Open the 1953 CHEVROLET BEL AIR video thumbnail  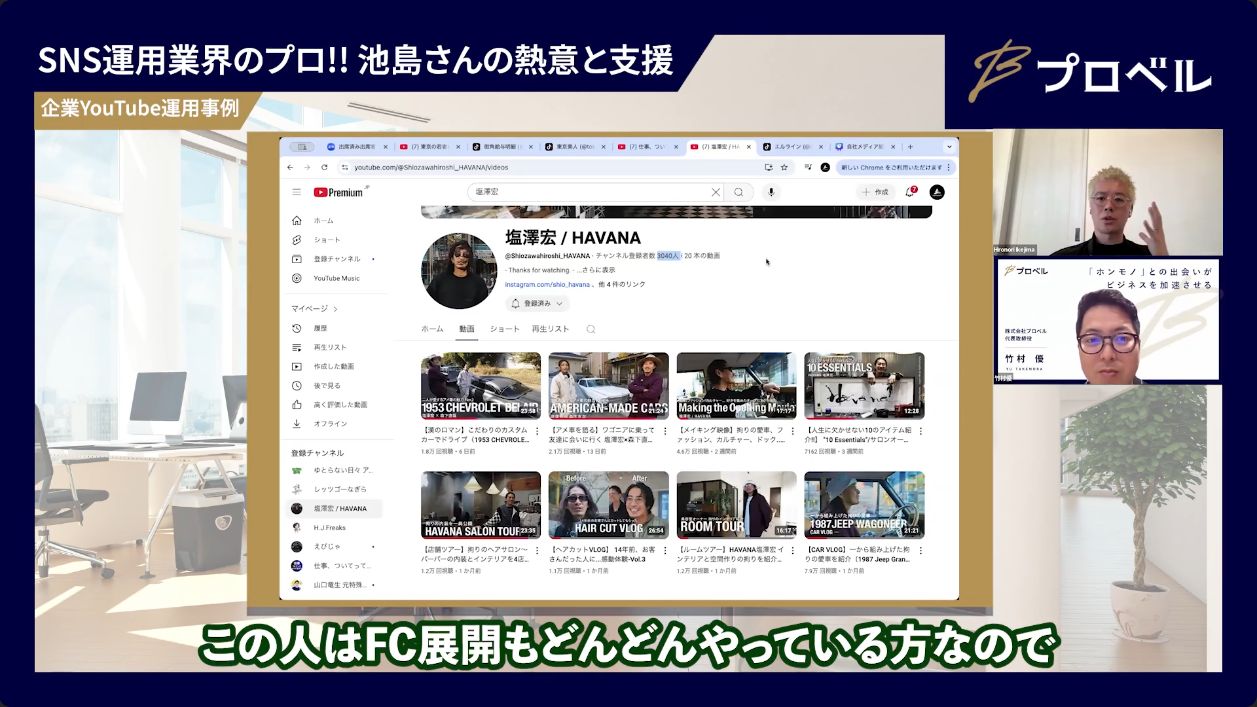click(481, 385)
